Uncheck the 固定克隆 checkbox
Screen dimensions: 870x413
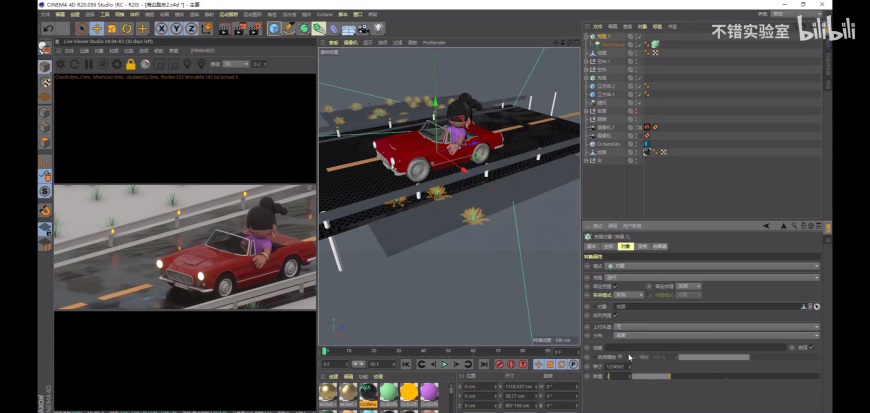[x=616, y=286]
